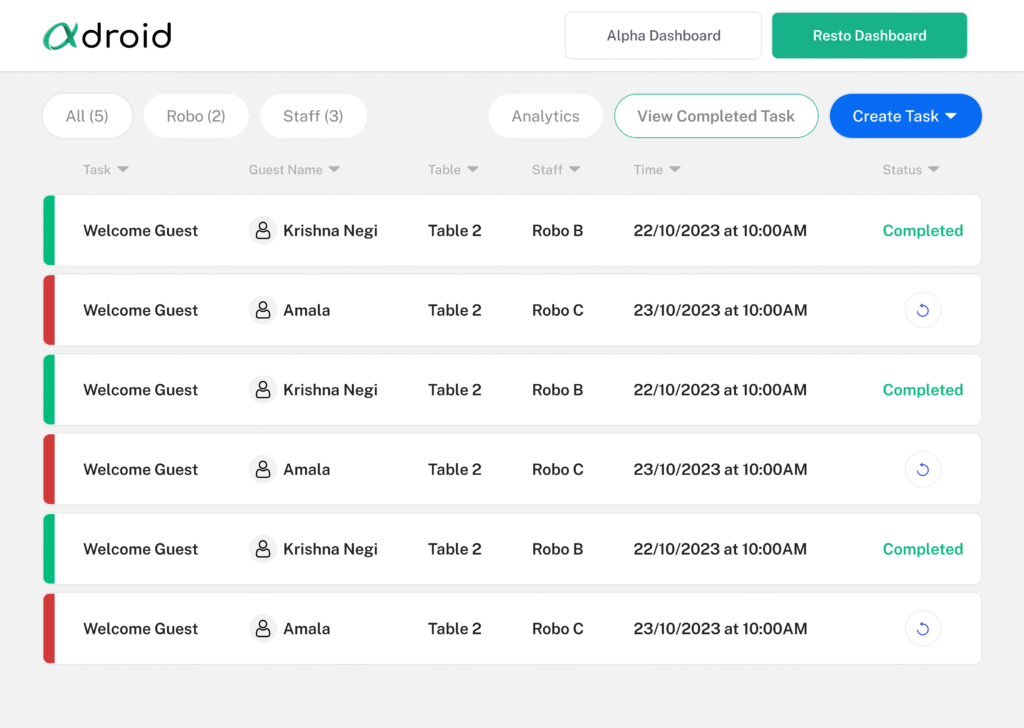Click guest avatar icon beside first Amala

point(263,310)
